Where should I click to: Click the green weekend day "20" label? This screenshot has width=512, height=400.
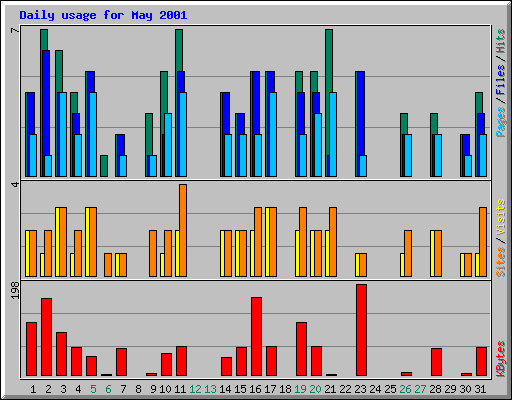click(x=315, y=389)
